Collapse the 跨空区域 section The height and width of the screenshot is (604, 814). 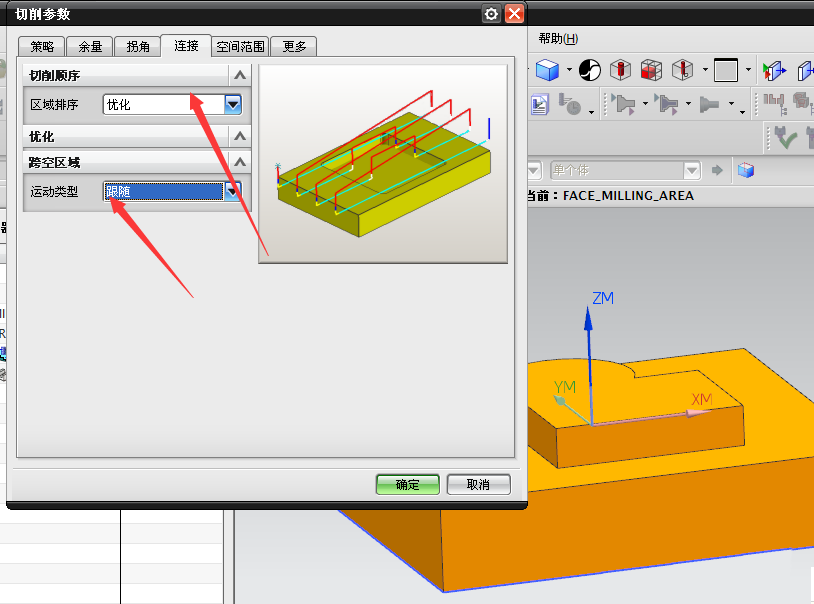point(239,161)
